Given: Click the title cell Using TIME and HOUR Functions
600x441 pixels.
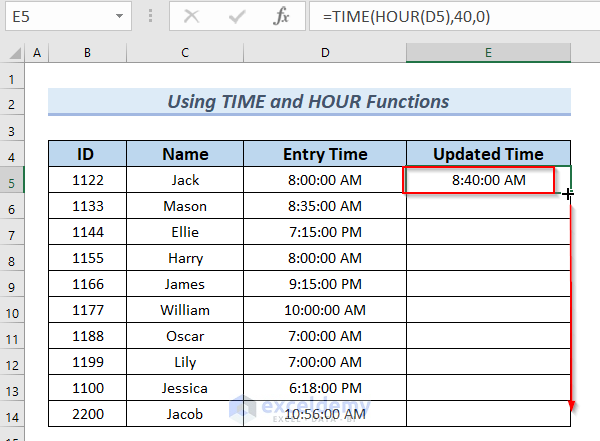Looking at the screenshot, I should tap(309, 101).
